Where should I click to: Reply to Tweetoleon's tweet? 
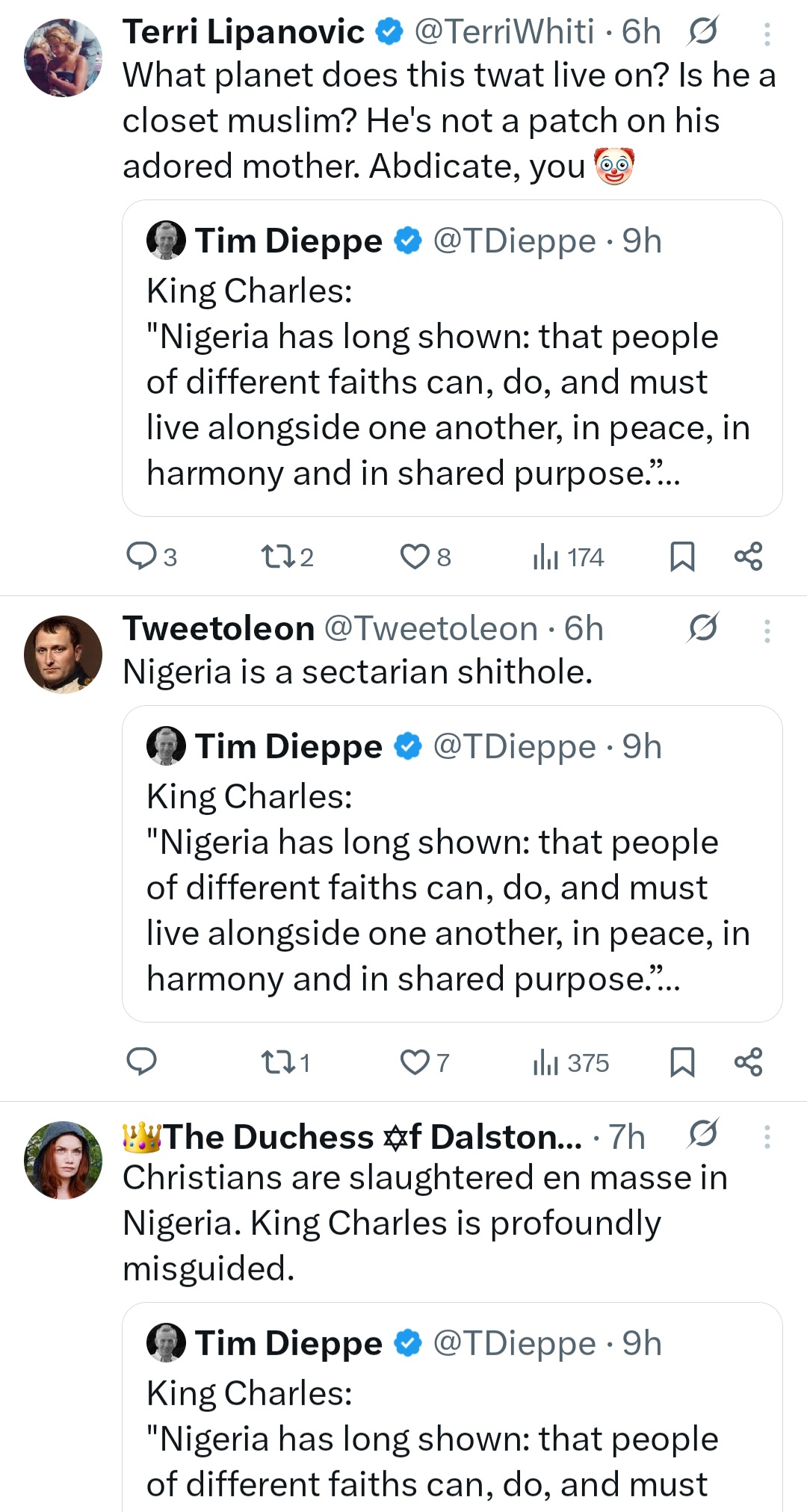[141, 1062]
